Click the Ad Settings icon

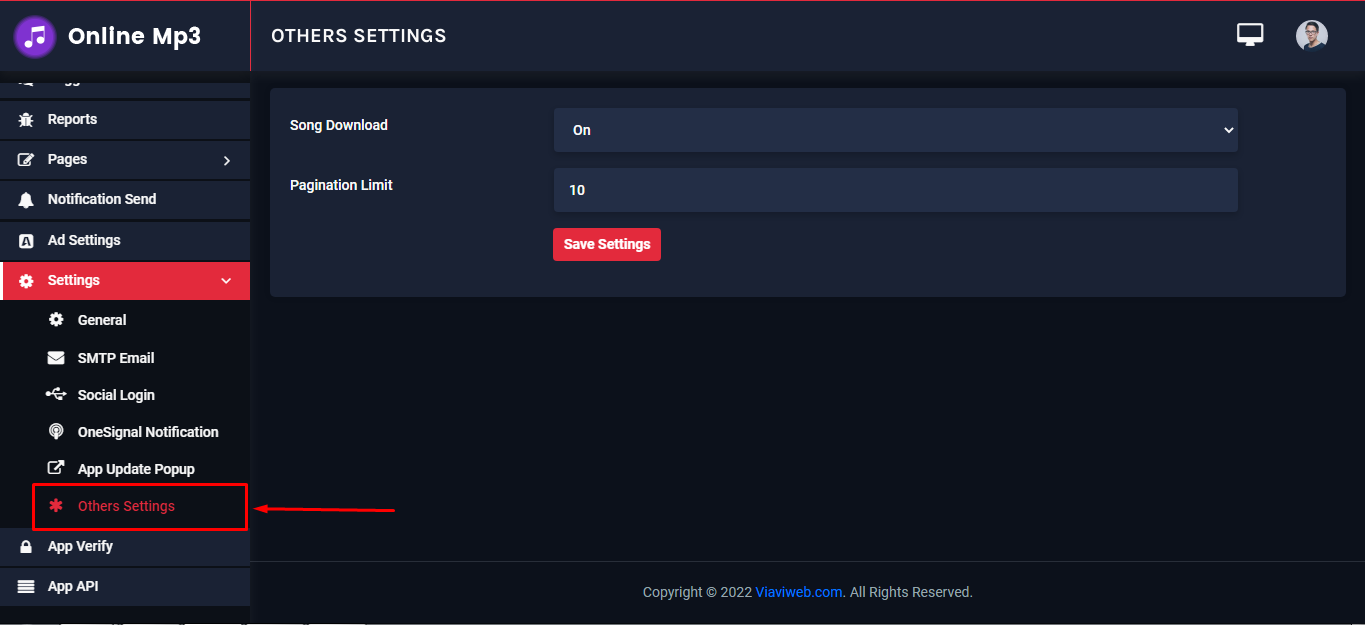click(26, 241)
